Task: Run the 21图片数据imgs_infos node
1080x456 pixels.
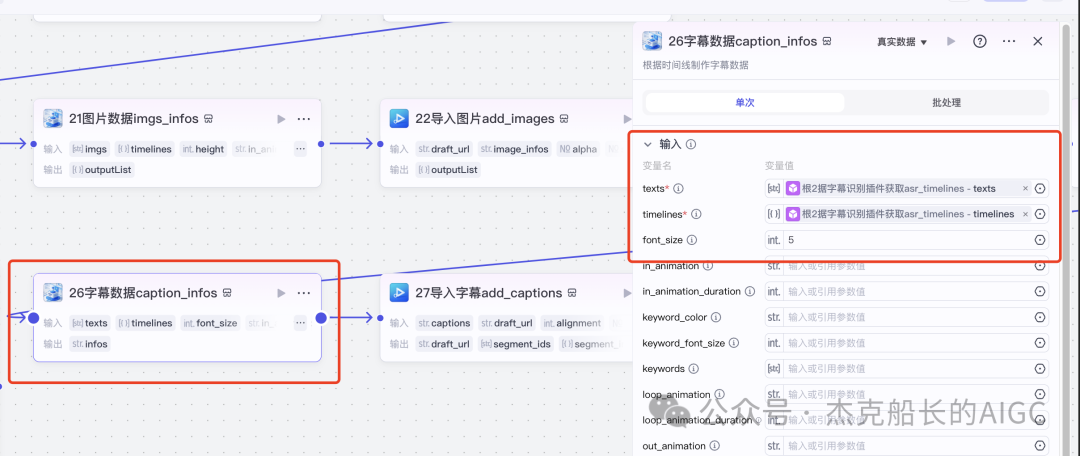Action: (281, 119)
